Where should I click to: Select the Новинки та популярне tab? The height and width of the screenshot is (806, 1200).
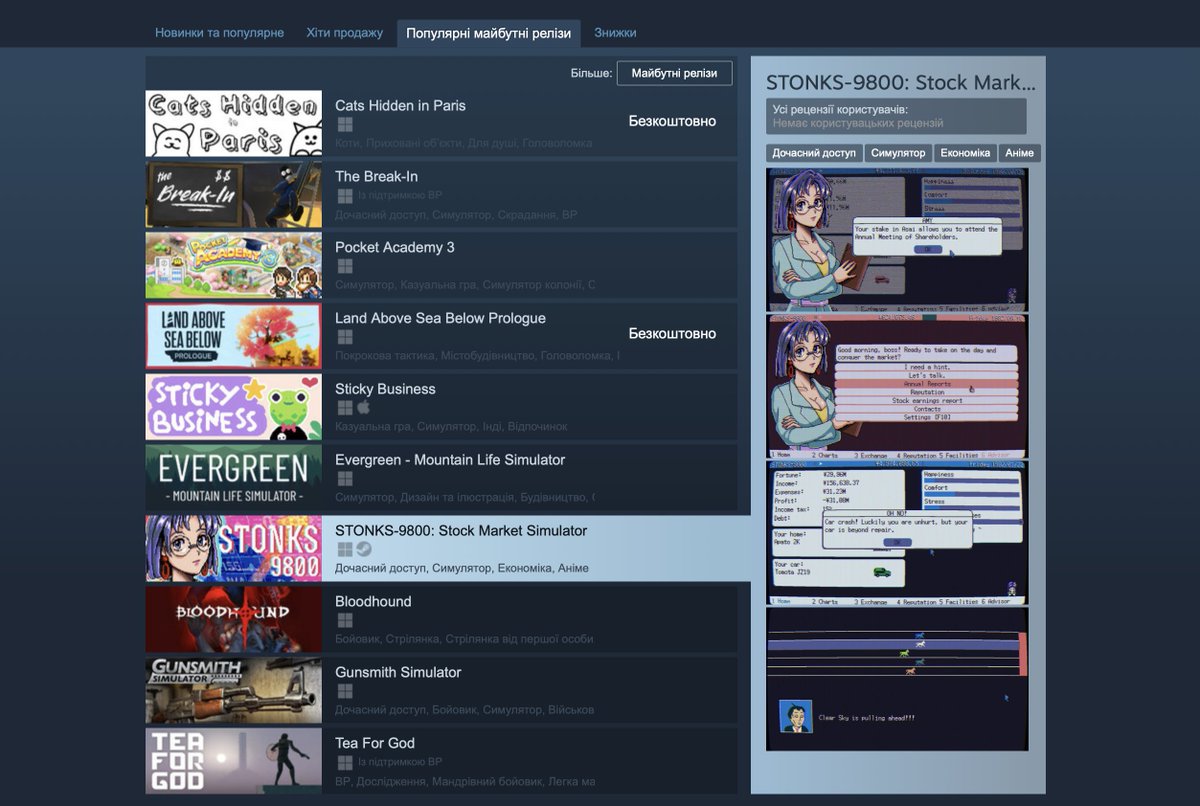220,32
